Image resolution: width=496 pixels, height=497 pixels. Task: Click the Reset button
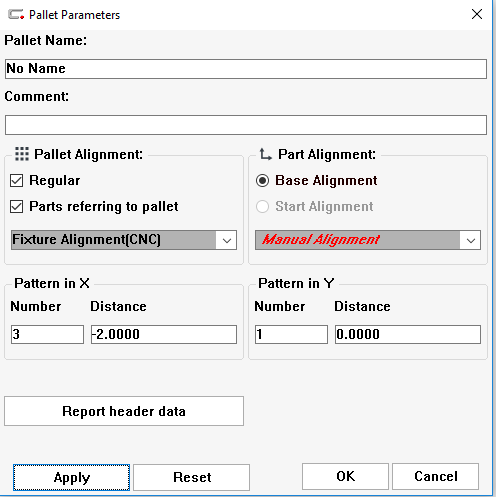pos(192,477)
